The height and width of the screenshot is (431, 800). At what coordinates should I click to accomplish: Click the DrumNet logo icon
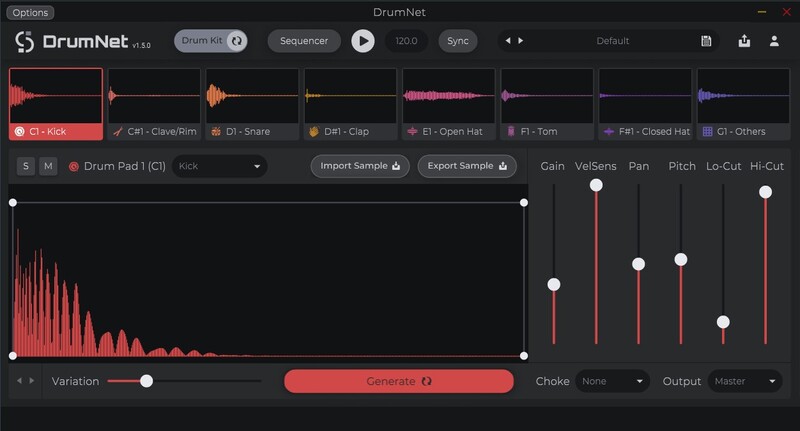tap(25, 42)
